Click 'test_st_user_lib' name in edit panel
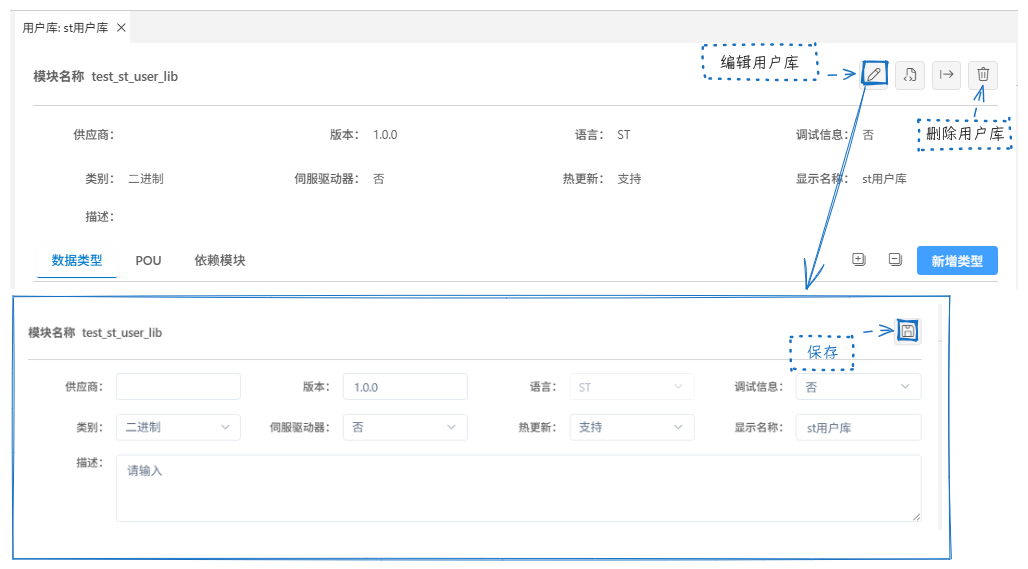This screenshot has height=569, width=1028. [x=122, y=333]
